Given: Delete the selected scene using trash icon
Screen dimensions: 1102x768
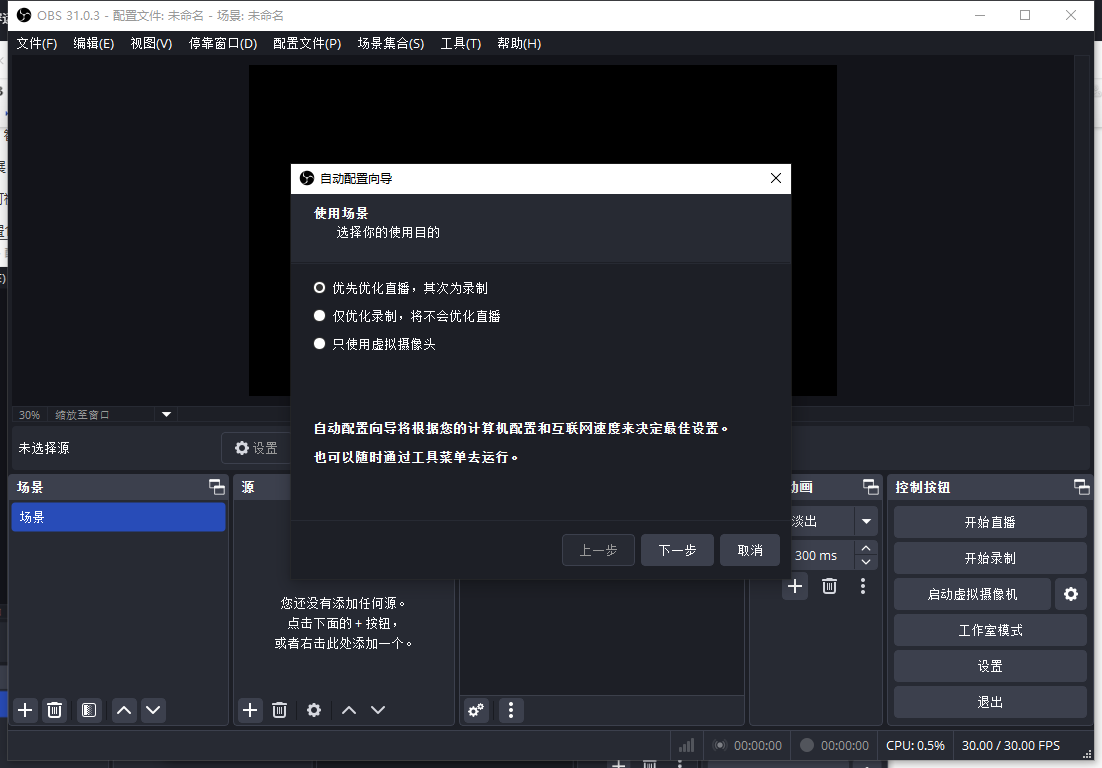Looking at the screenshot, I should (55, 710).
